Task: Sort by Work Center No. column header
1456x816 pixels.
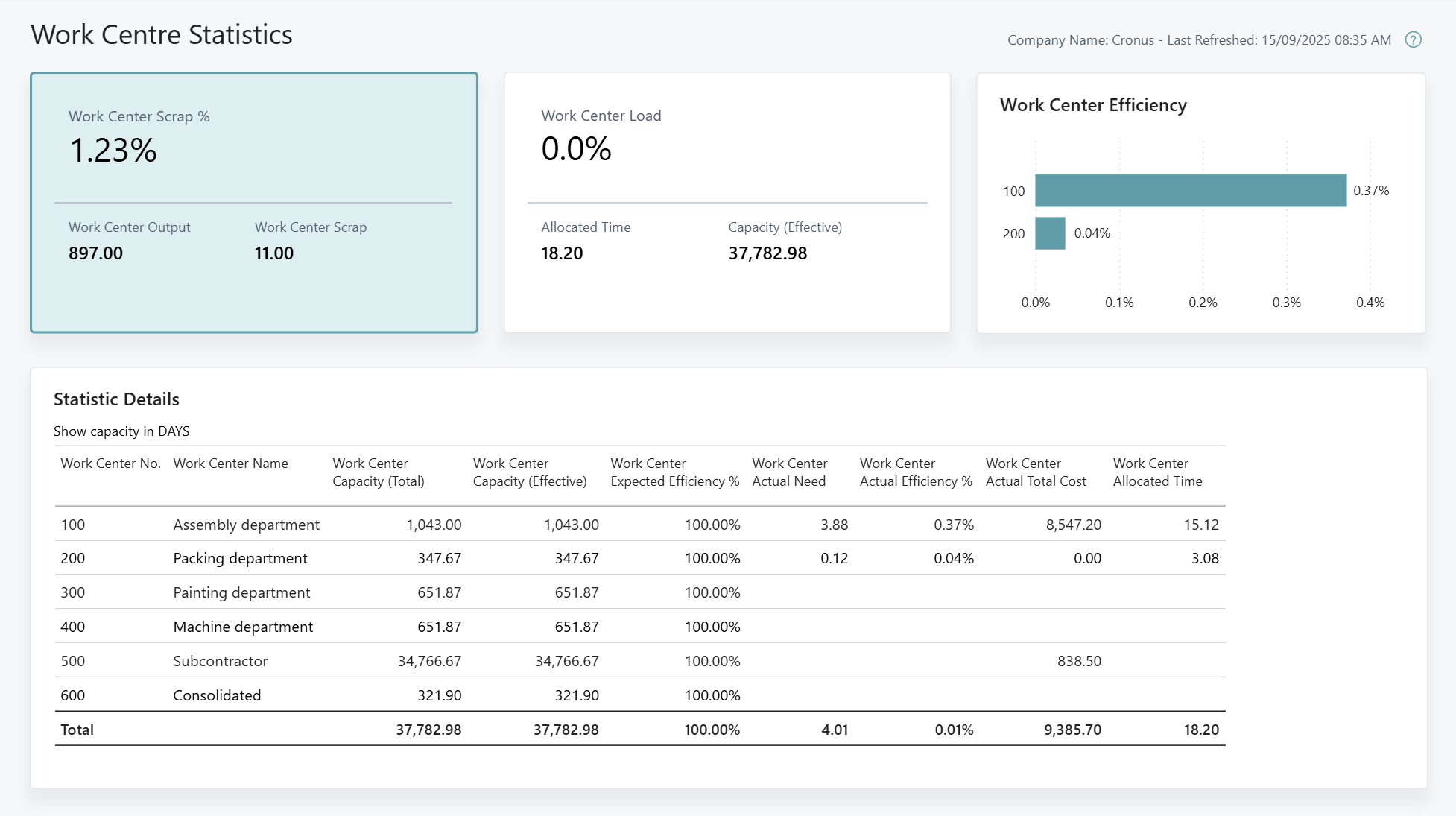Action: pos(110,464)
